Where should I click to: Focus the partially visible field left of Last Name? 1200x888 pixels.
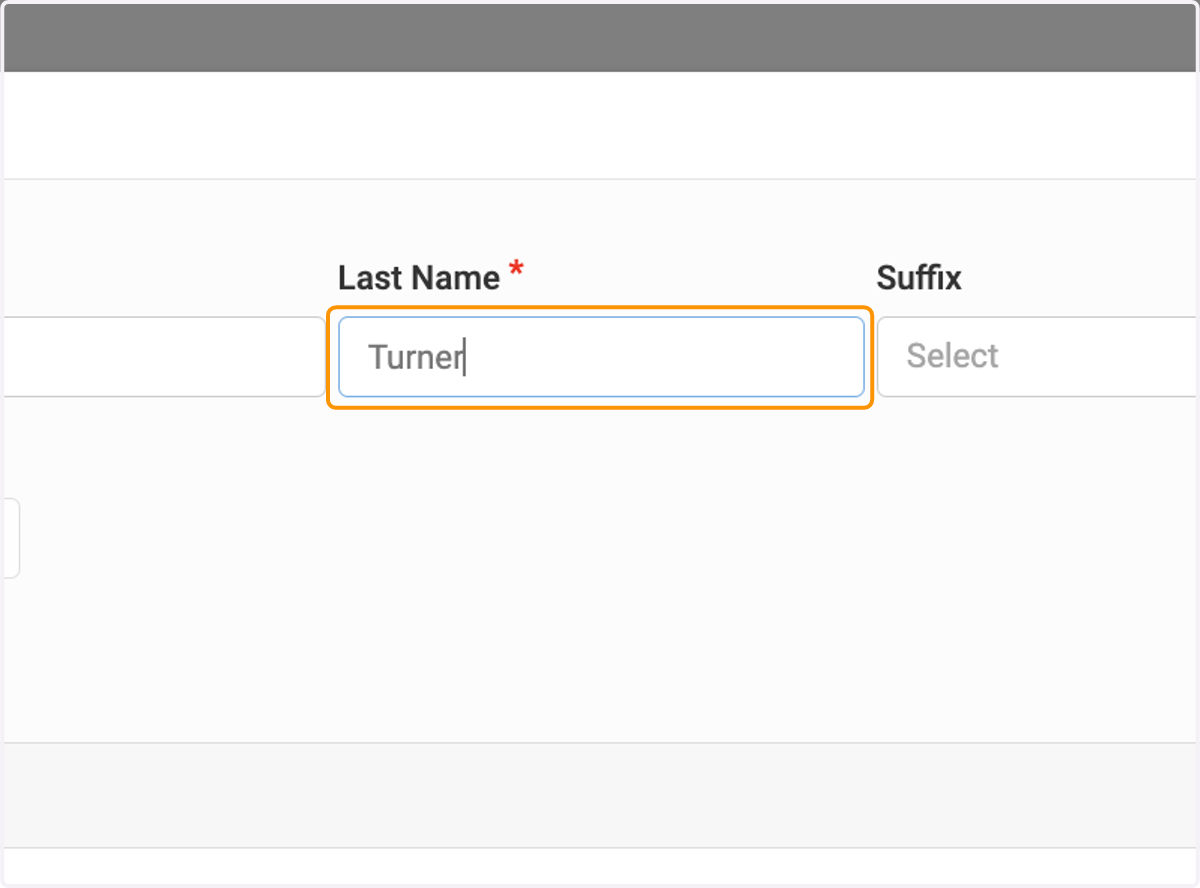click(x=163, y=357)
